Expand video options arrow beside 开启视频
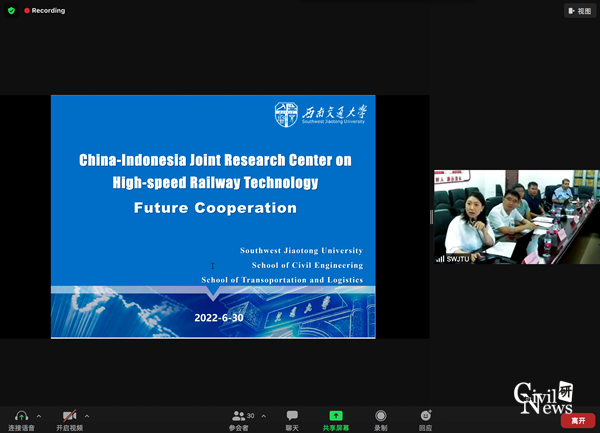Viewport: 600px width, 433px height. click(x=87, y=416)
